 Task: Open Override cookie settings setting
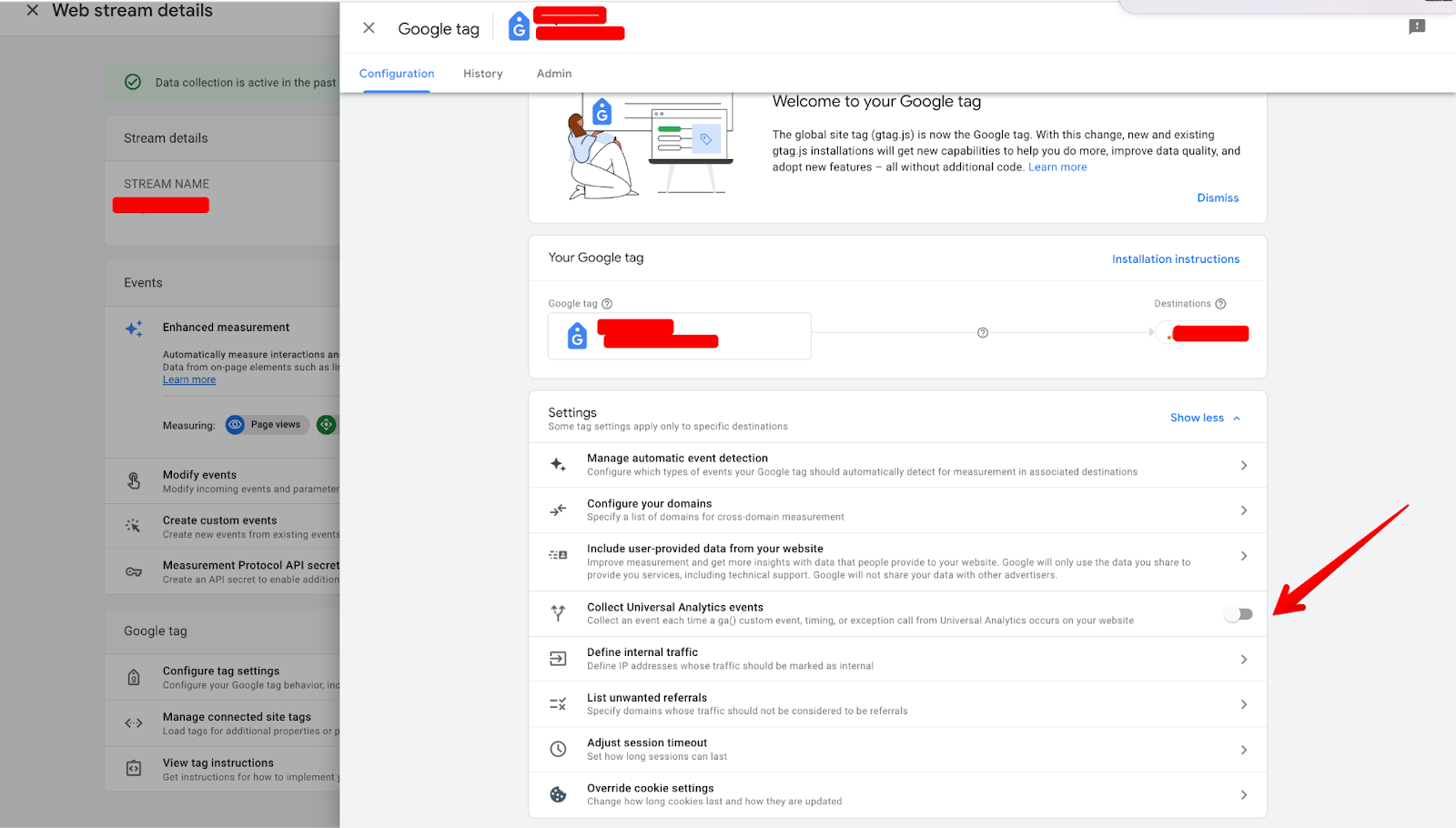coord(897,795)
